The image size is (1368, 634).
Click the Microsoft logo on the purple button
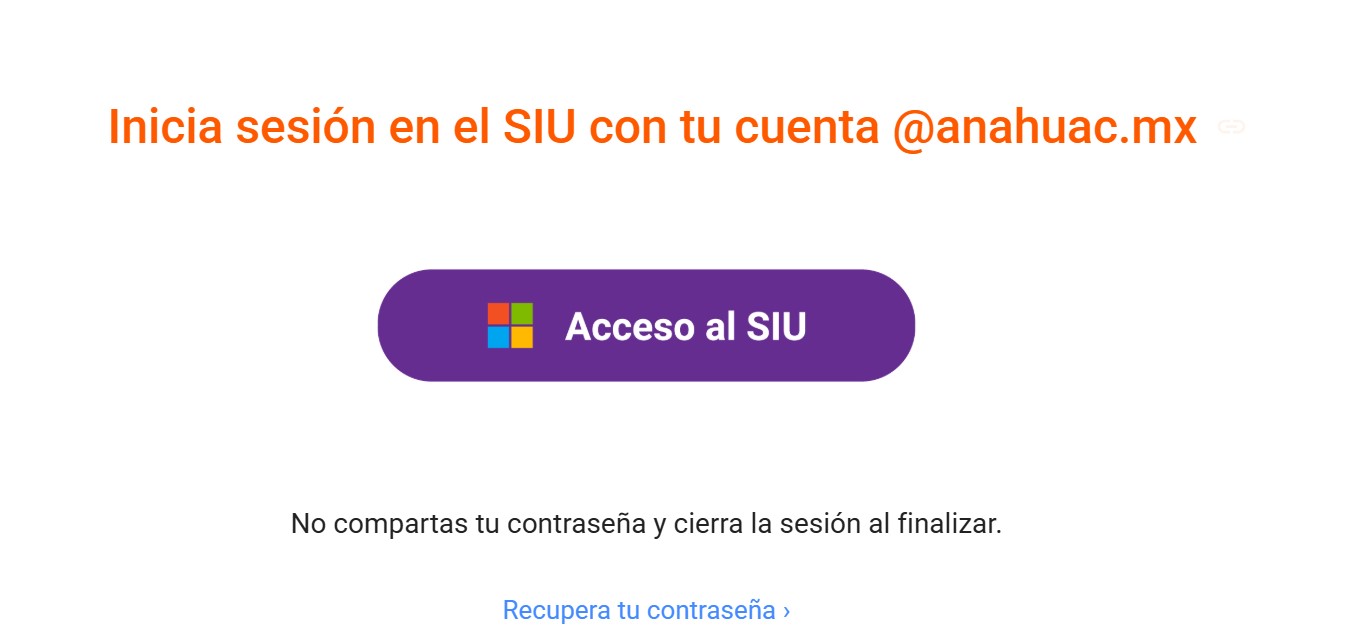(510, 325)
